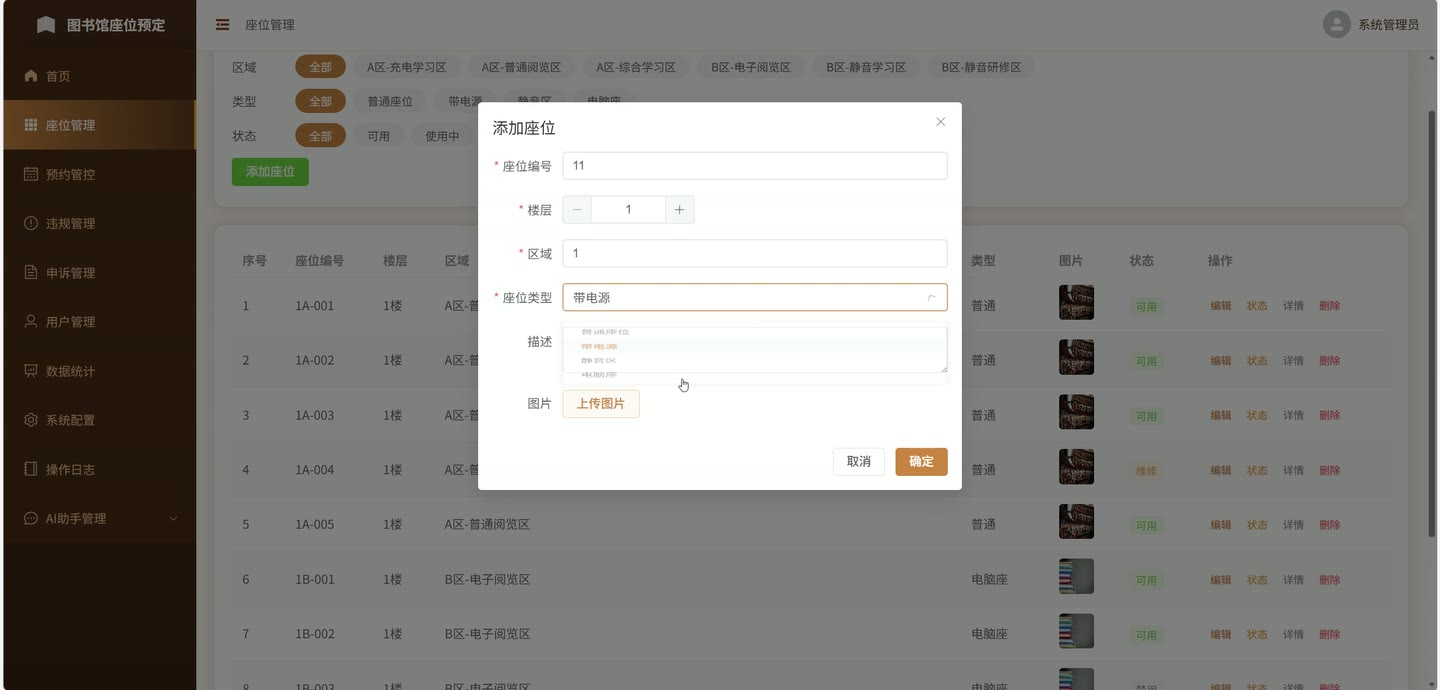The height and width of the screenshot is (690, 1440).
Task: Click the 座位类型 select showing 带电源
Action: click(755, 298)
